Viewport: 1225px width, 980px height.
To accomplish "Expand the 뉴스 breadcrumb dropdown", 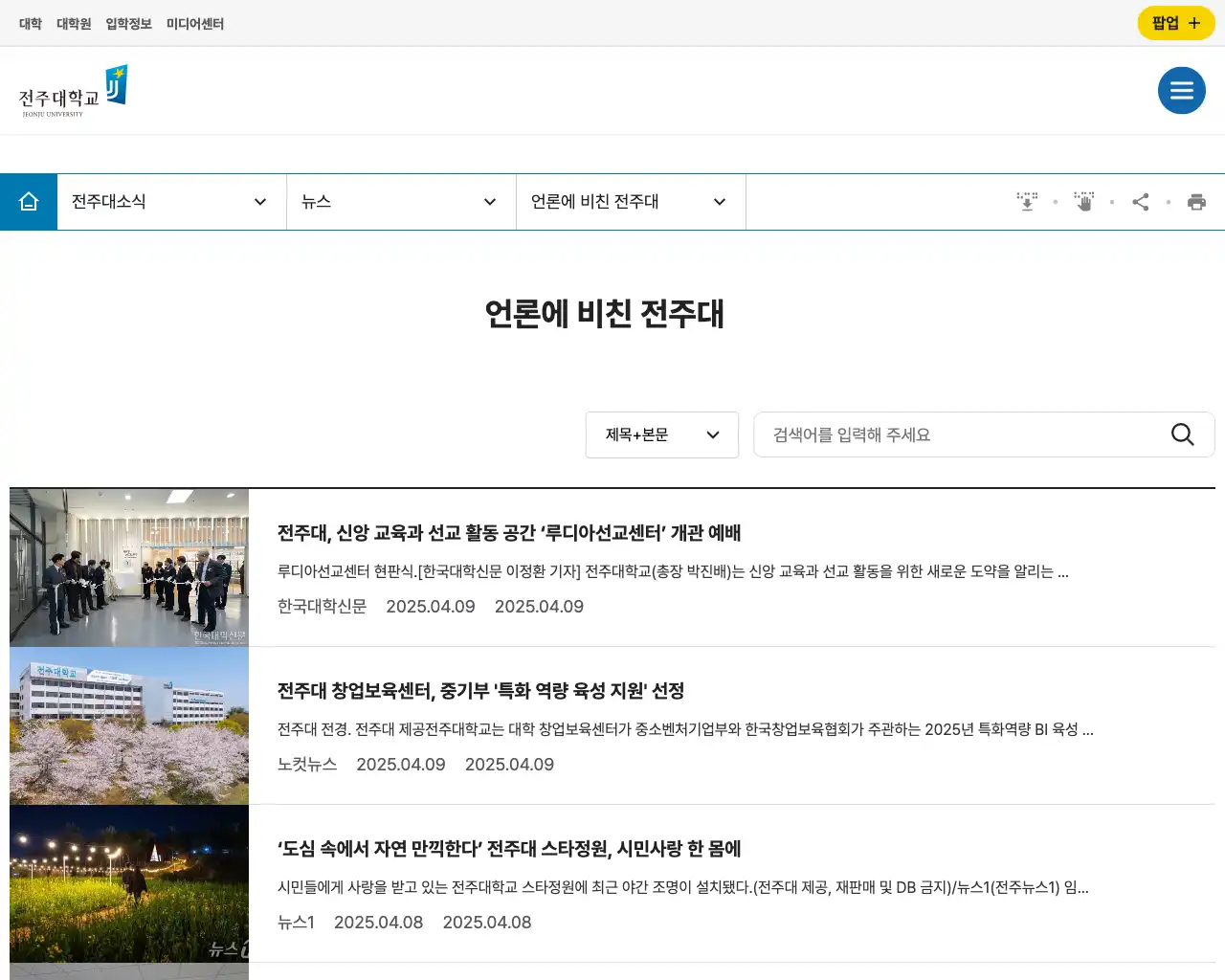I will [x=402, y=202].
